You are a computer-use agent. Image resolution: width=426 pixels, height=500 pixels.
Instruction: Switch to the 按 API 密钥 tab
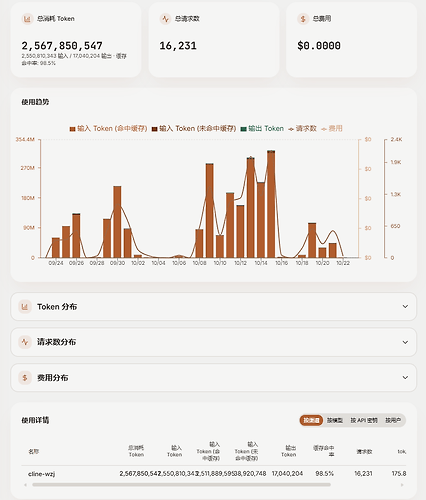[364, 420]
